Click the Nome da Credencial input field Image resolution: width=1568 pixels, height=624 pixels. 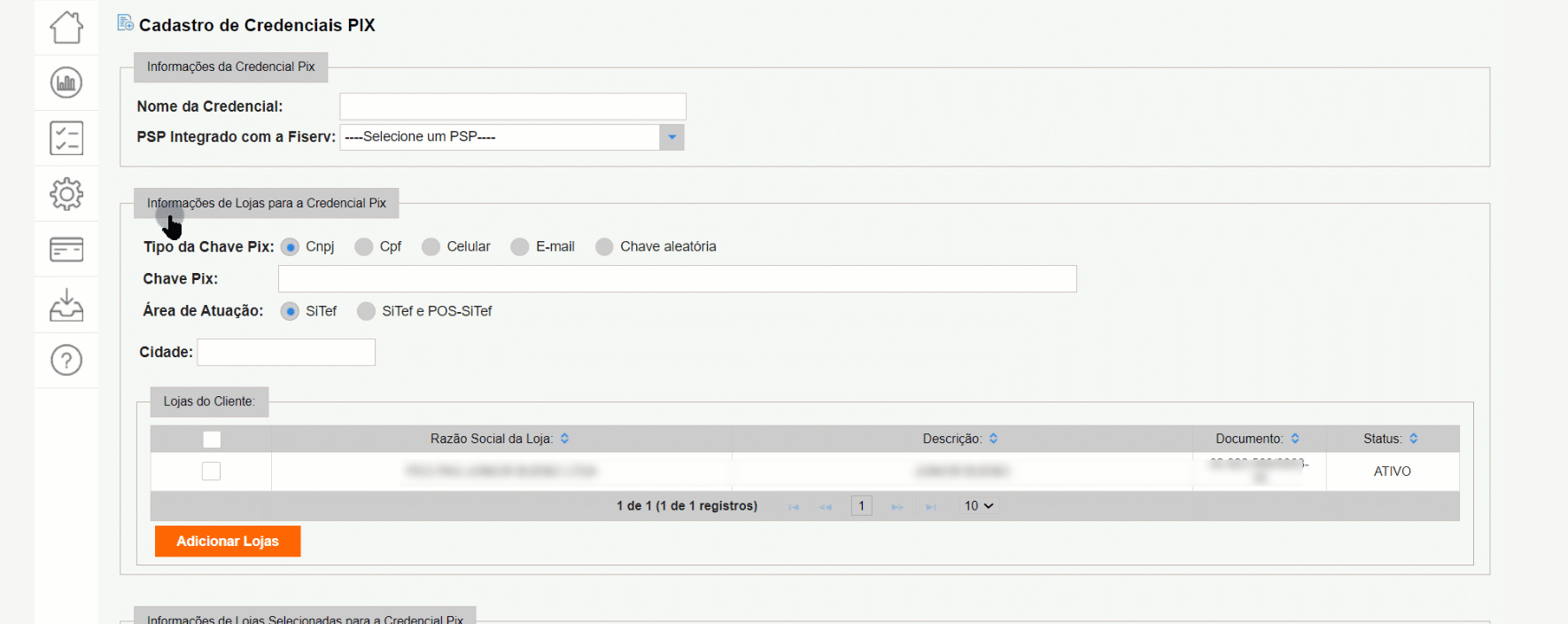pos(513,106)
